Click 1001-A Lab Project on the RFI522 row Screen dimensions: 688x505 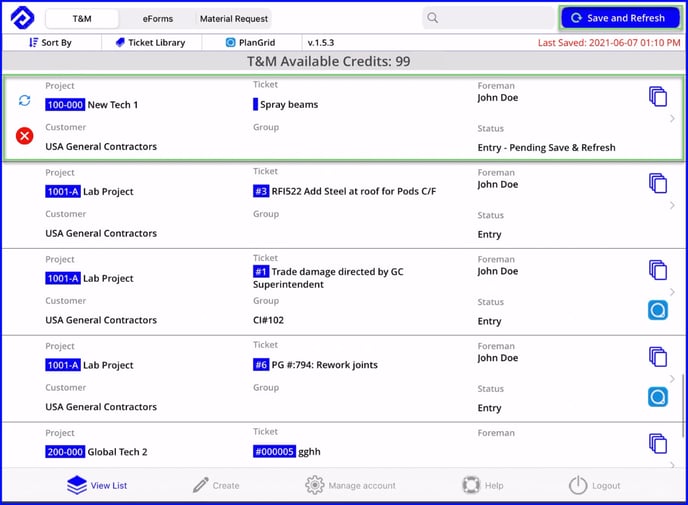[x=89, y=191]
